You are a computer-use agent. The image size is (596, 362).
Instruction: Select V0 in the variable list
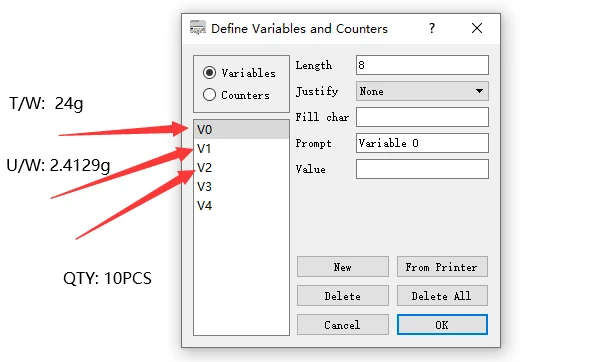pyautogui.click(x=241, y=130)
